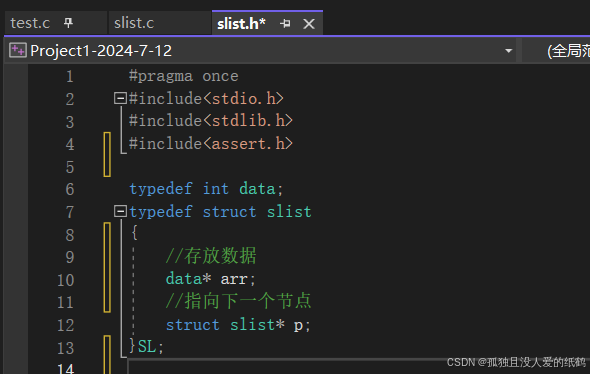Collapse the #include block on line 2
Image resolution: width=590 pixels, height=374 pixels.
(120, 99)
